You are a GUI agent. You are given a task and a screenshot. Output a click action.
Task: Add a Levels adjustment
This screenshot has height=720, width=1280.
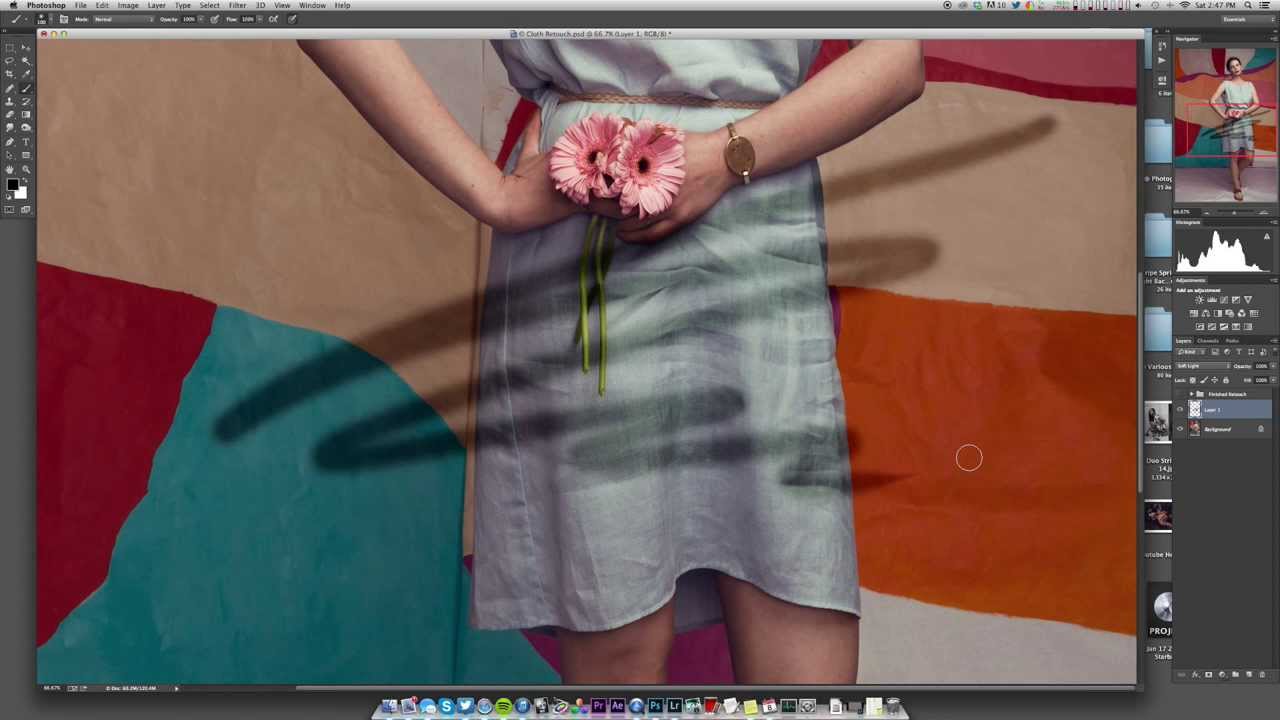click(1211, 300)
